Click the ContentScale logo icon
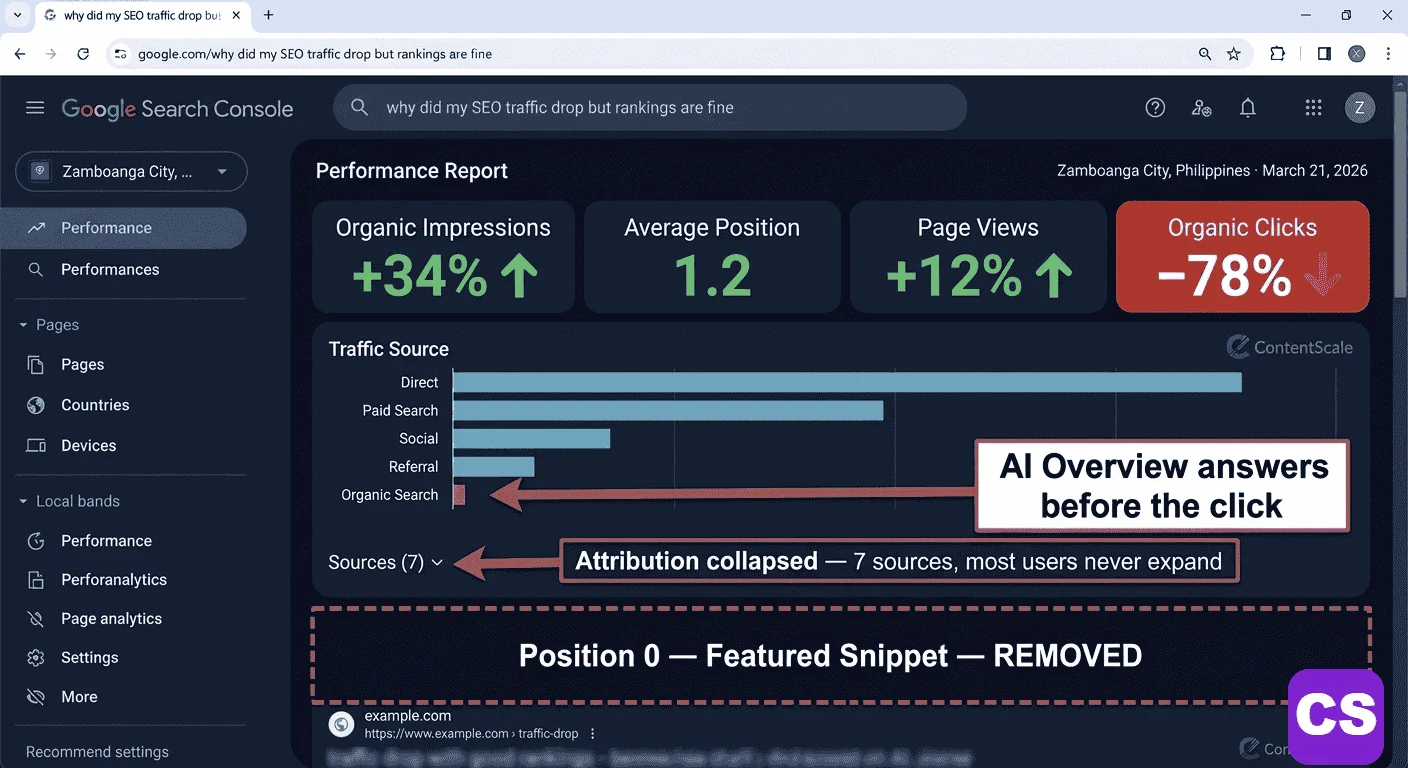The width and height of the screenshot is (1408, 768). 1237,347
